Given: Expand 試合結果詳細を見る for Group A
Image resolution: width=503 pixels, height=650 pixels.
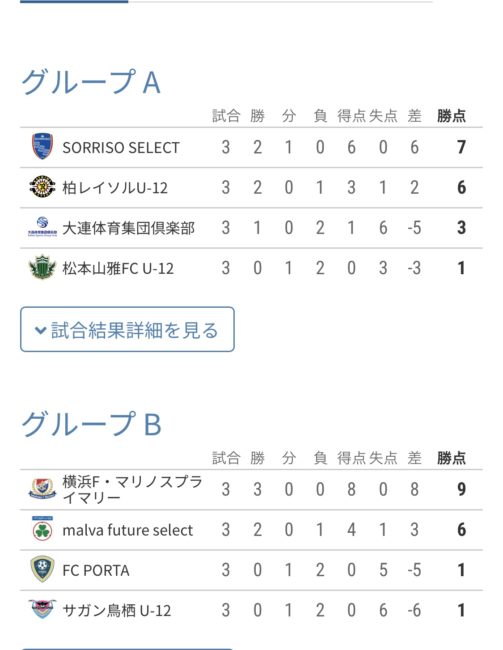Looking at the screenshot, I should pyautogui.click(x=127, y=329).
